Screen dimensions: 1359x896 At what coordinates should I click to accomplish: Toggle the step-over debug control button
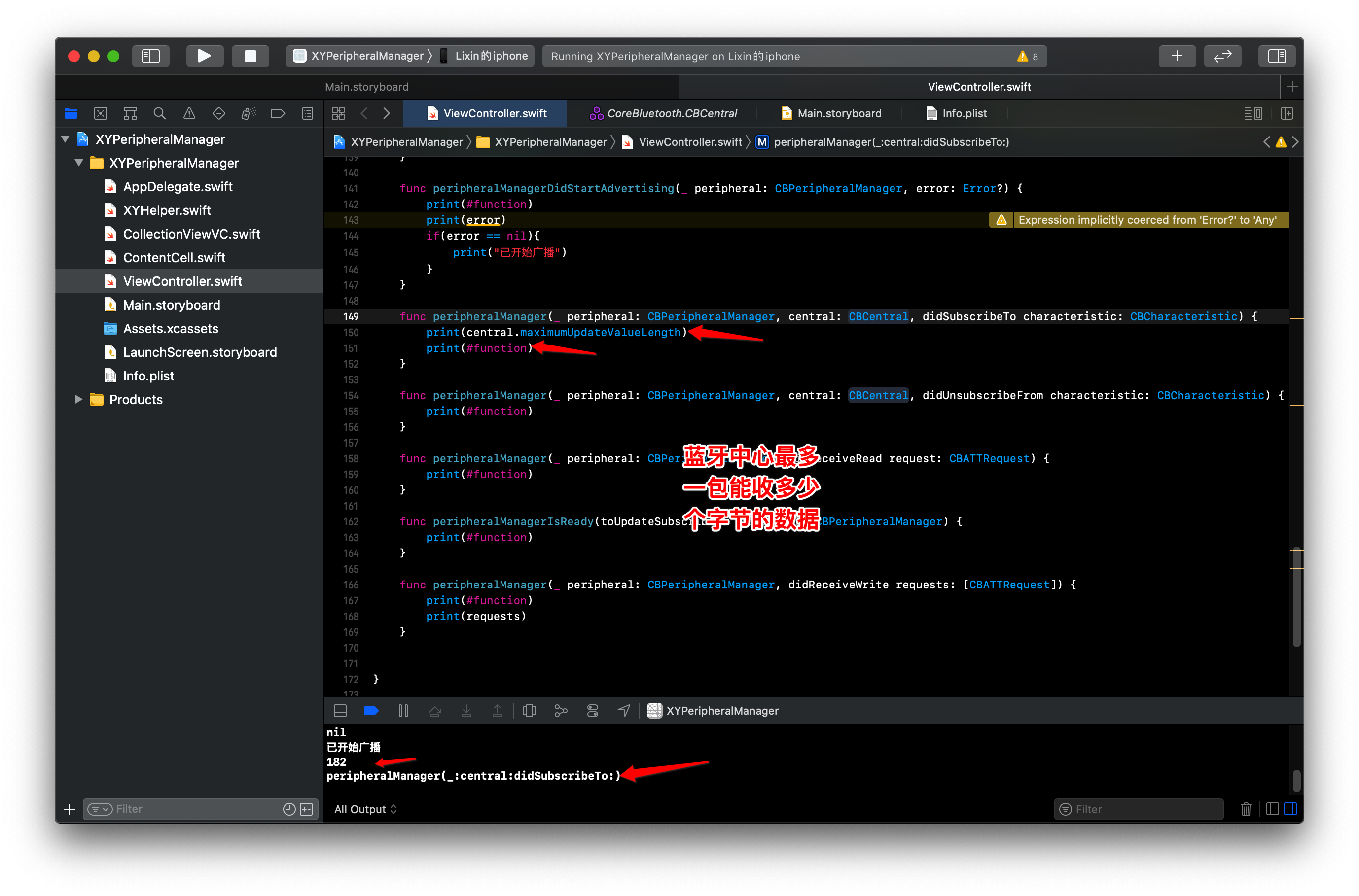[x=433, y=711]
